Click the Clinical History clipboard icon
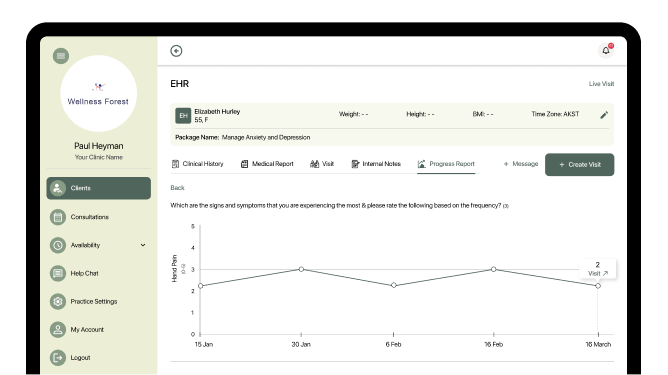 (175, 164)
